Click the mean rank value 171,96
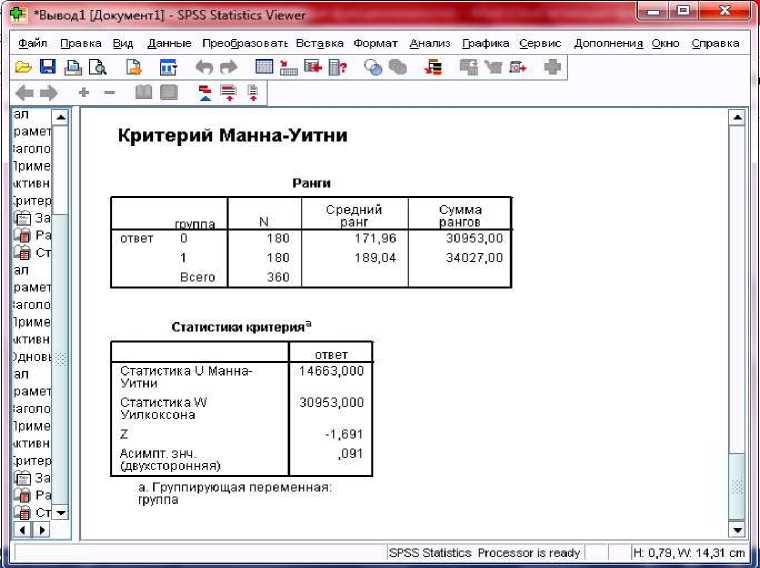This screenshot has width=760, height=568. (375, 238)
